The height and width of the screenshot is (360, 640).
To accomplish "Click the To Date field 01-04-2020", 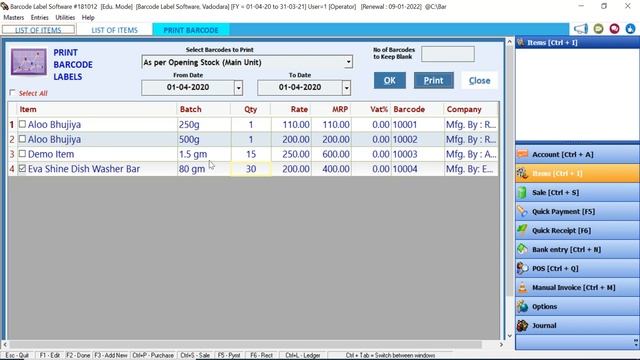I will coord(300,88).
